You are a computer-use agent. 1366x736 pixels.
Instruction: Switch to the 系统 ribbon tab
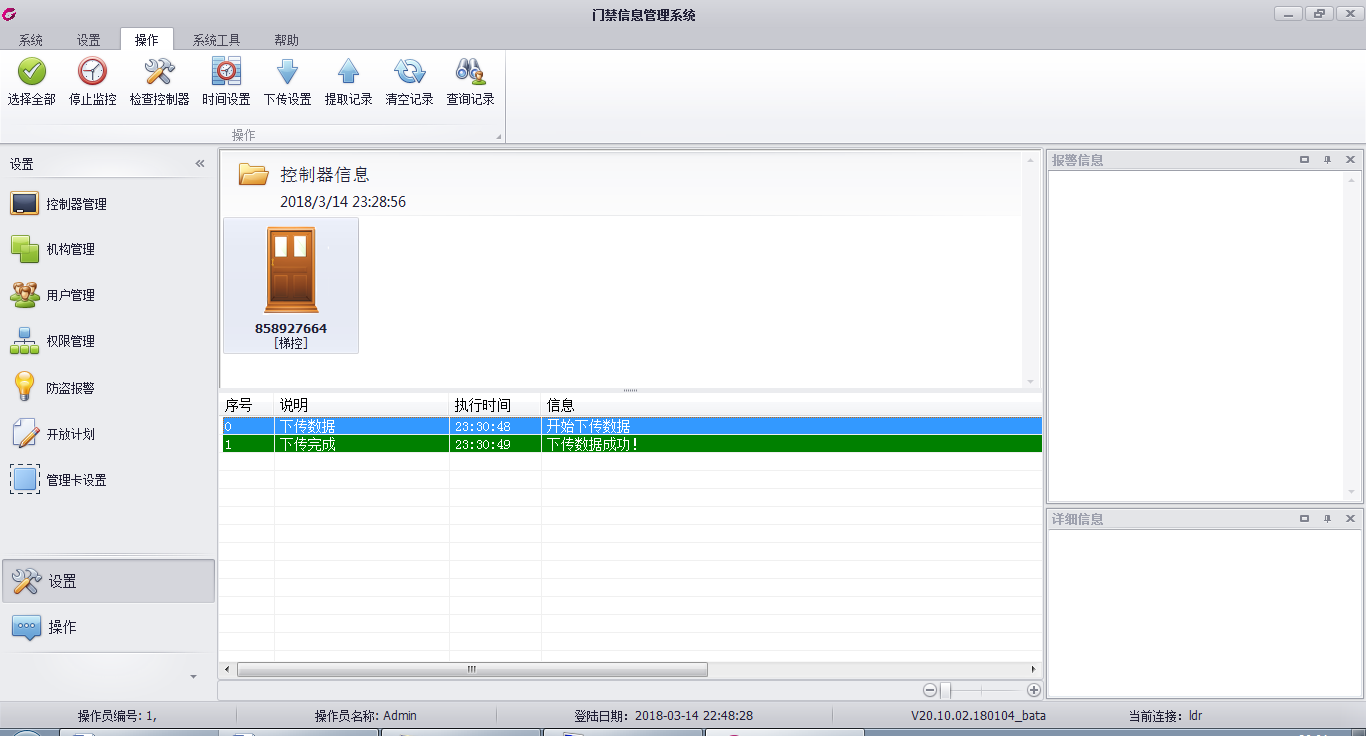pyautogui.click(x=31, y=40)
